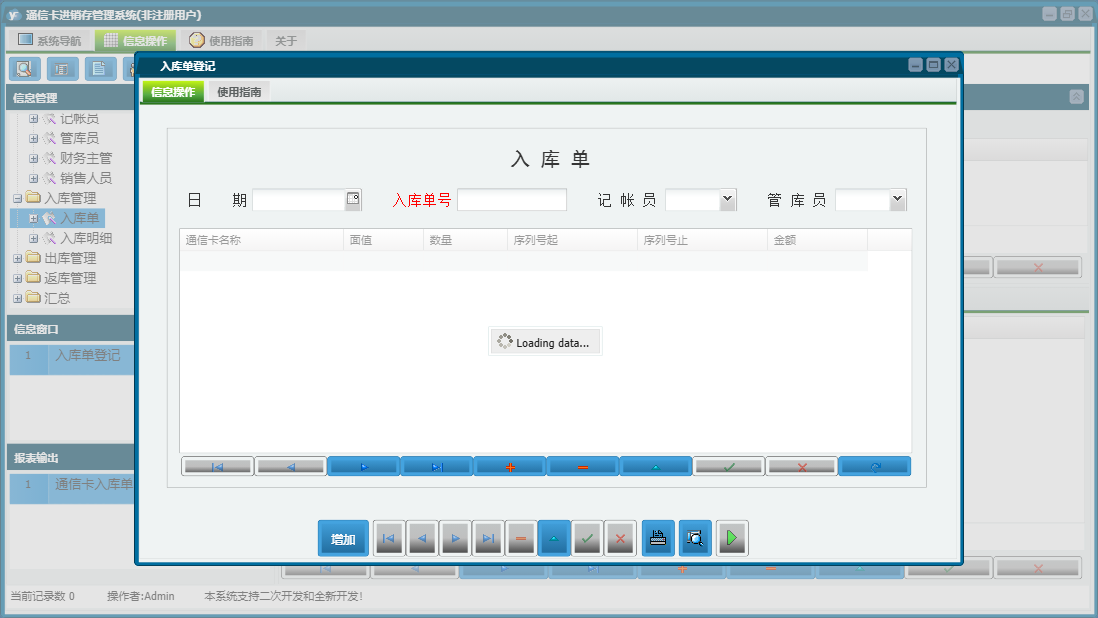Click the 报表输出 panel header
The height and width of the screenshot is (618, 1098).
pos(70,458)
